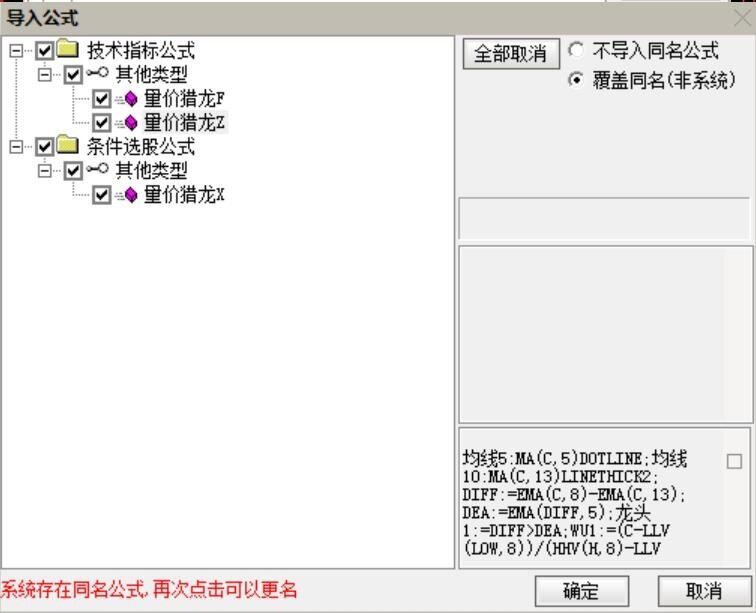The width and height of the screenshot is (756, 613).
Task: Collapse 其他类型 node under 条件选股公式
Action: 44,171
